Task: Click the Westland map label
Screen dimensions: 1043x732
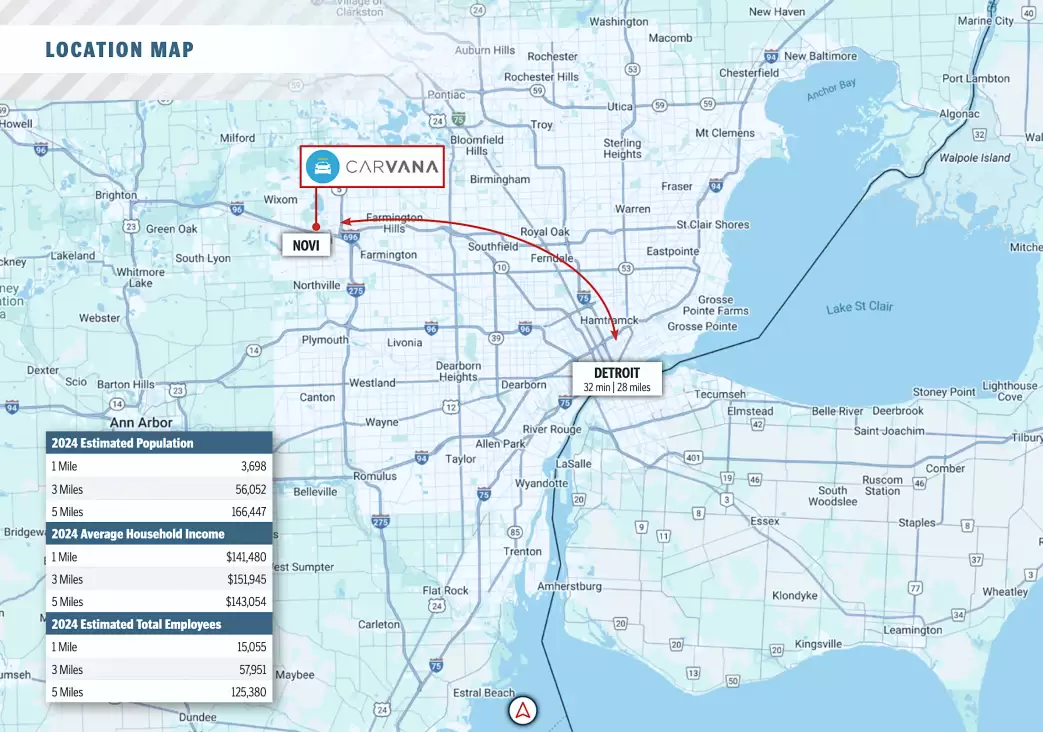Action: click(x=372, y=383)
